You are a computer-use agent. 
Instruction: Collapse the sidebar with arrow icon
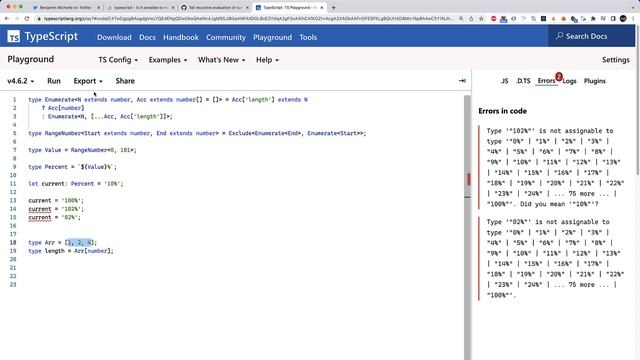[462, 81]
